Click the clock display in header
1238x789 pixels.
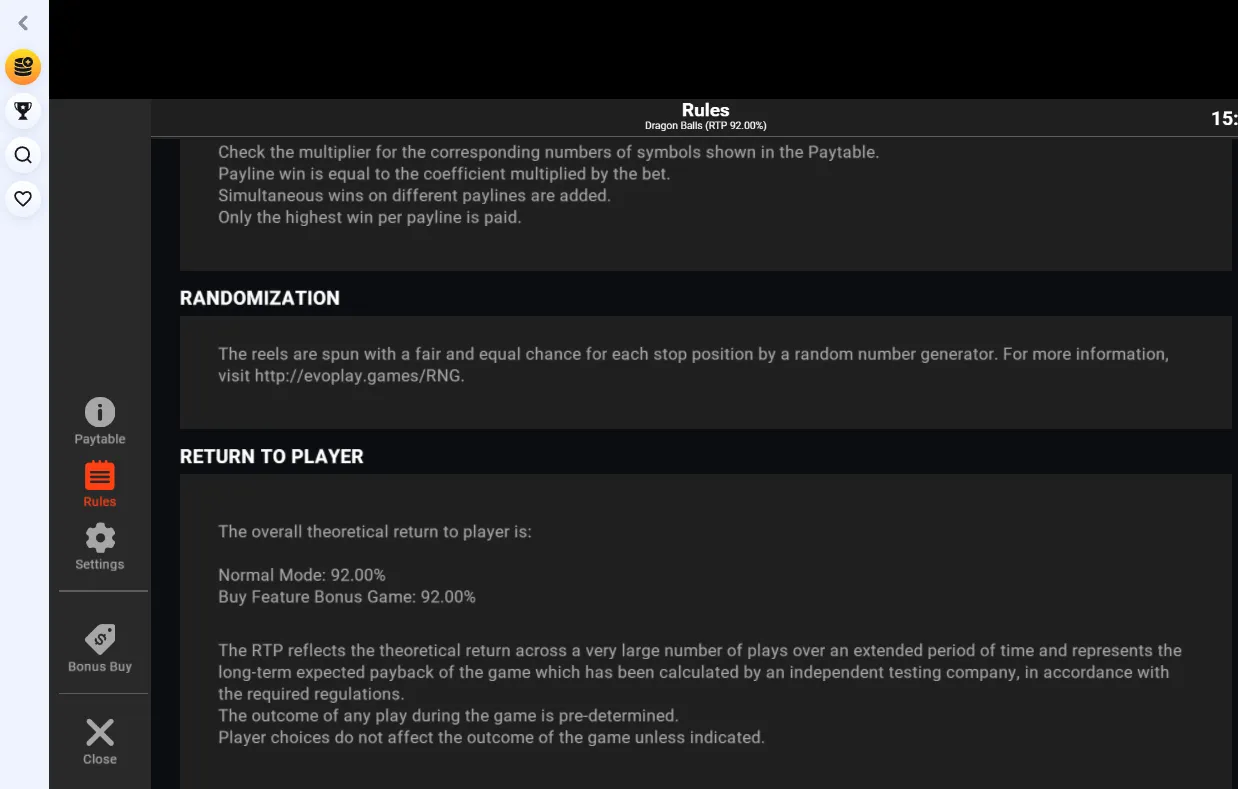point(1224,118)
